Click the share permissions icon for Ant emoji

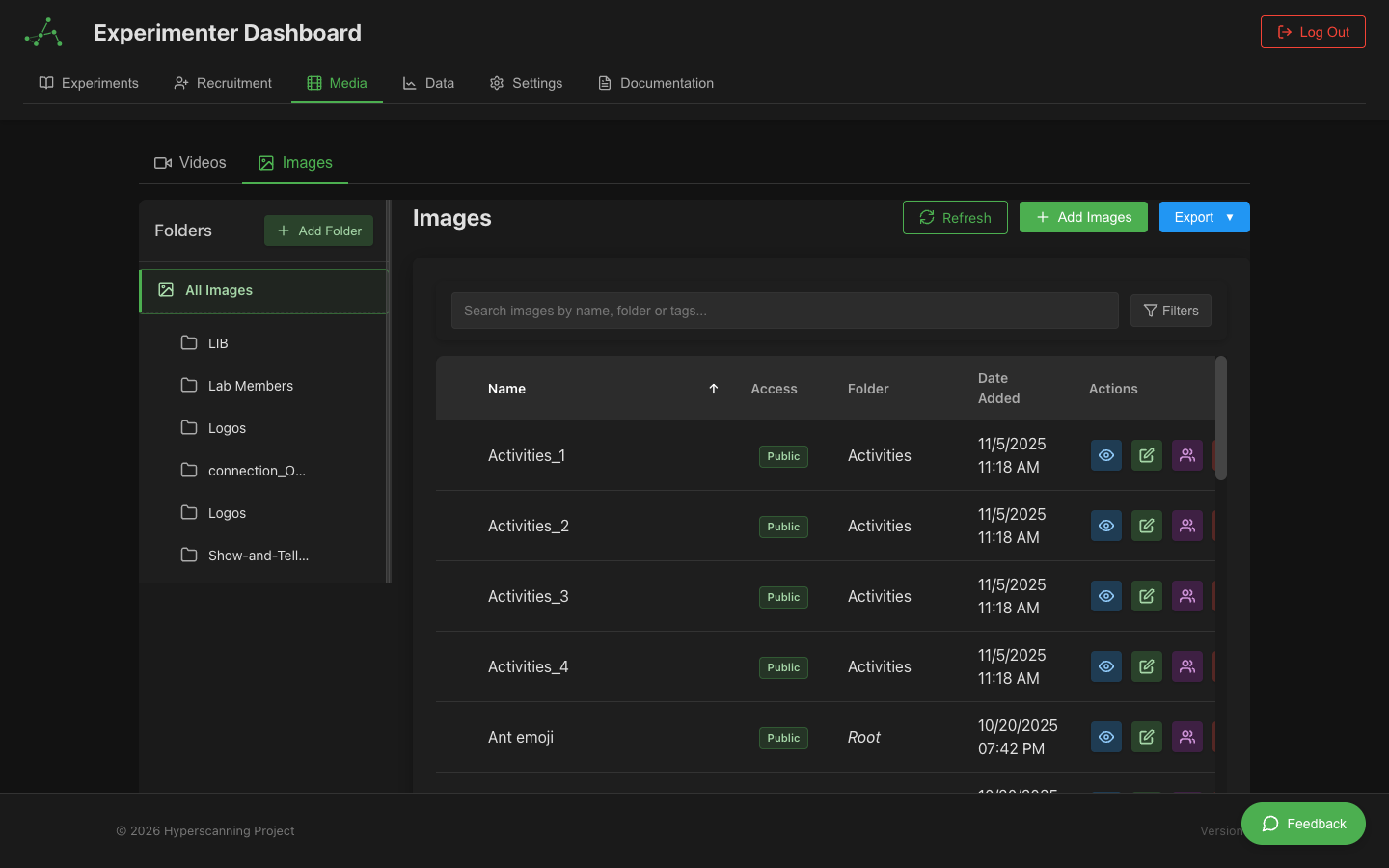1186,737
